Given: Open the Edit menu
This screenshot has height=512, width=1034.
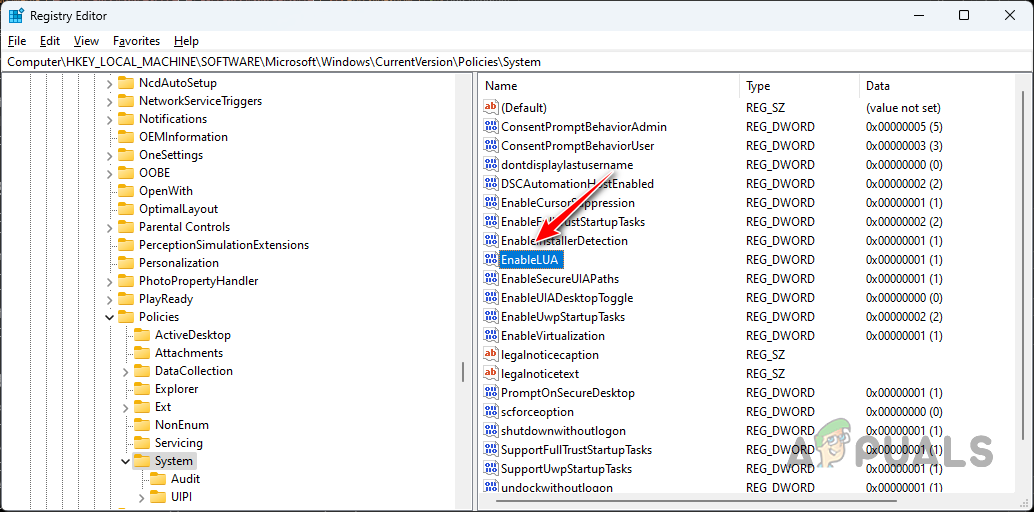Looking at the screenshot, I should (x=50, y=41).
